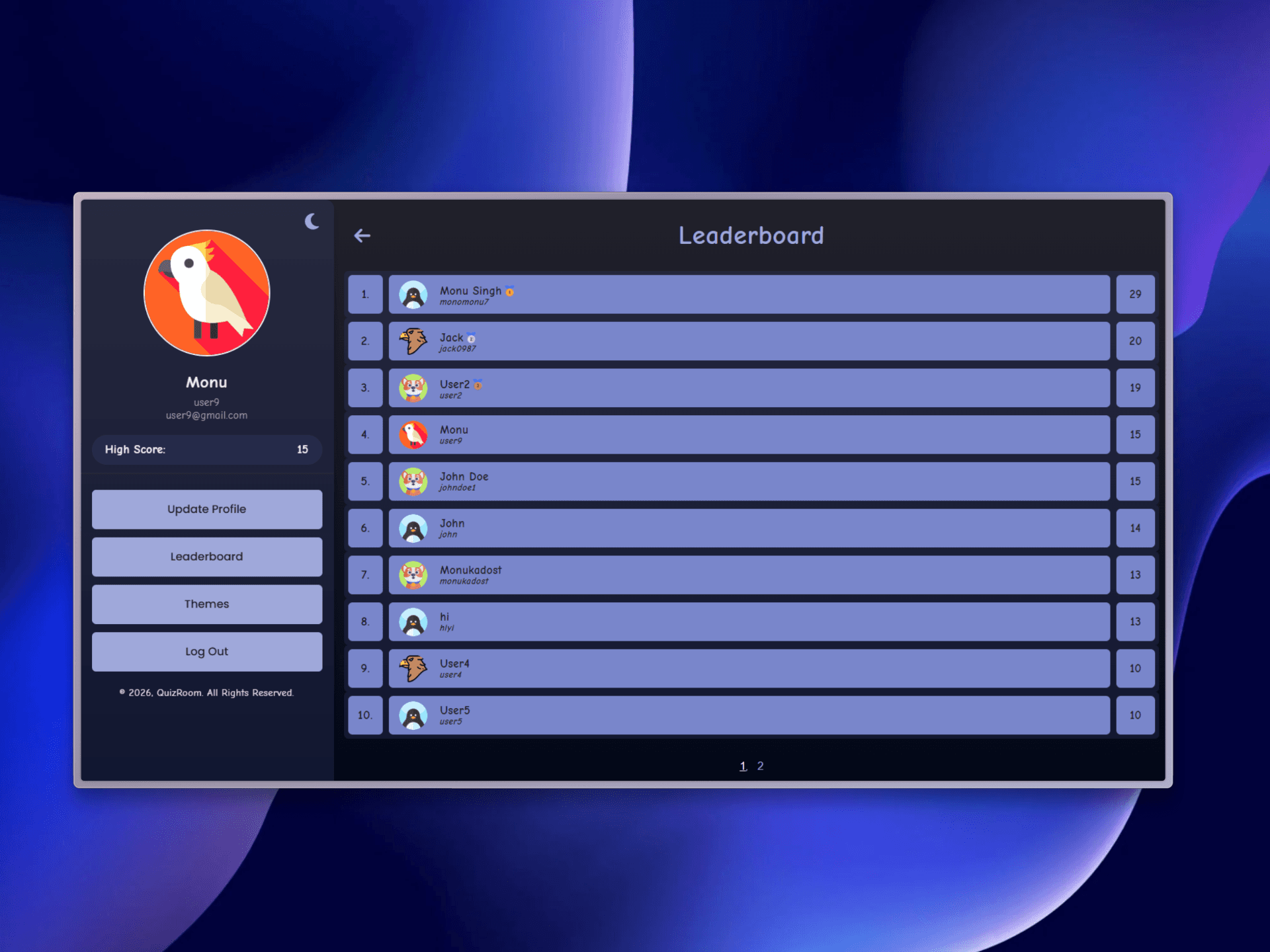The height and width of the screenshot is (952, 1270).
Task: Click the profile name 'Monu' in the sidebar
Action: [x=206, y=382]
